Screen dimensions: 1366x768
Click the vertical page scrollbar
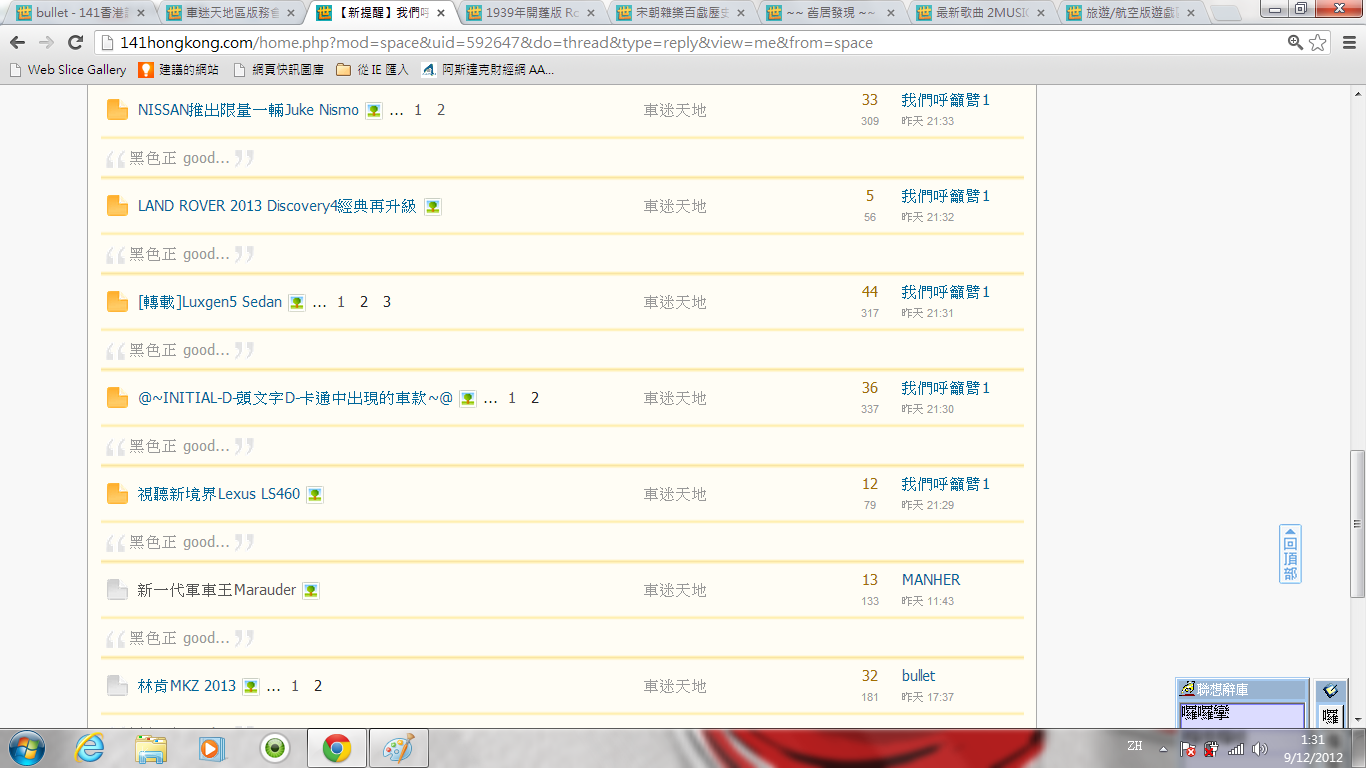pyautogui.click(x=1357, y=520)
